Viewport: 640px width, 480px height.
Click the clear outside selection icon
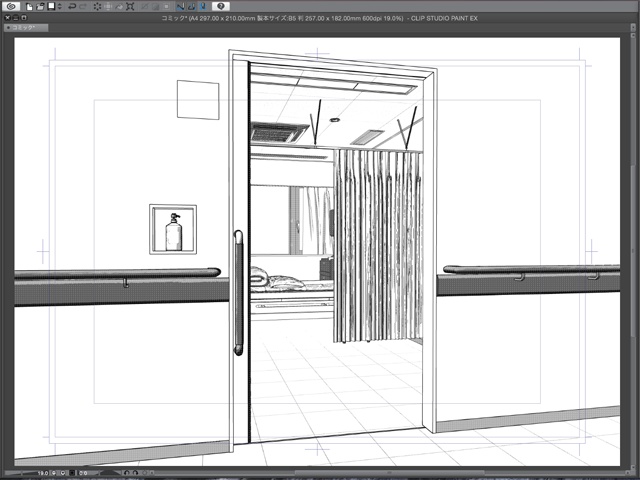(108, 7)
